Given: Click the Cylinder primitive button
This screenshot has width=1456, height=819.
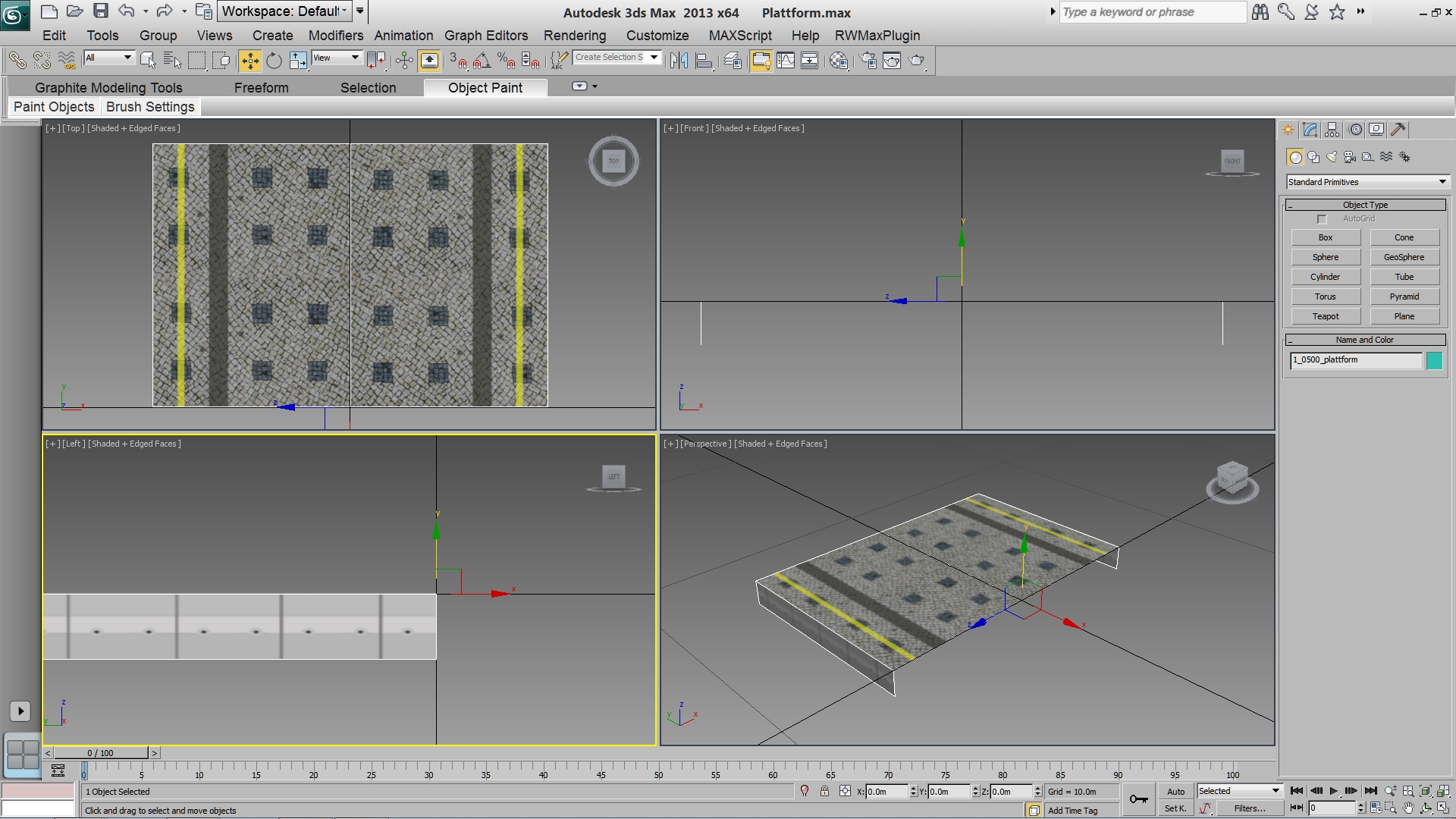Looking at the screenshot, I should (1326, 277).
